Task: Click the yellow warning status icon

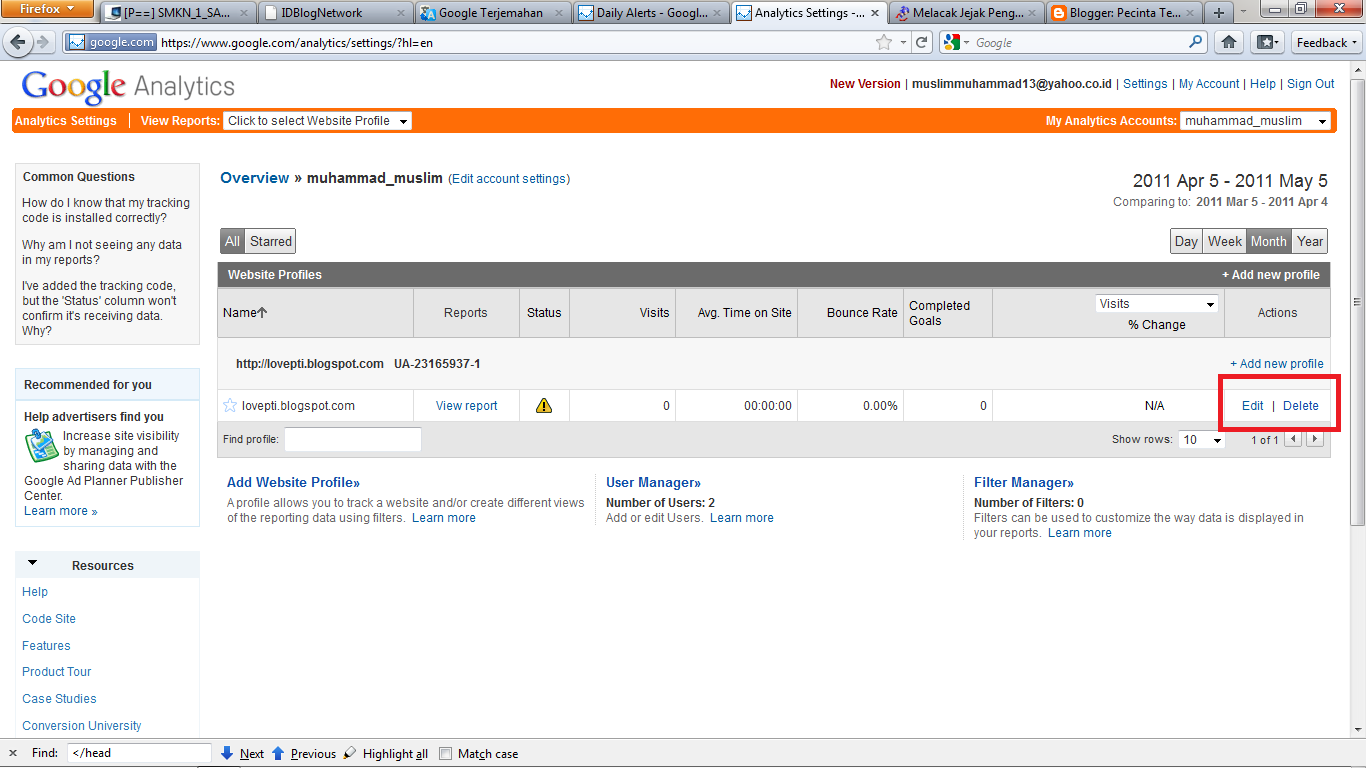Action: click(544, 405)
